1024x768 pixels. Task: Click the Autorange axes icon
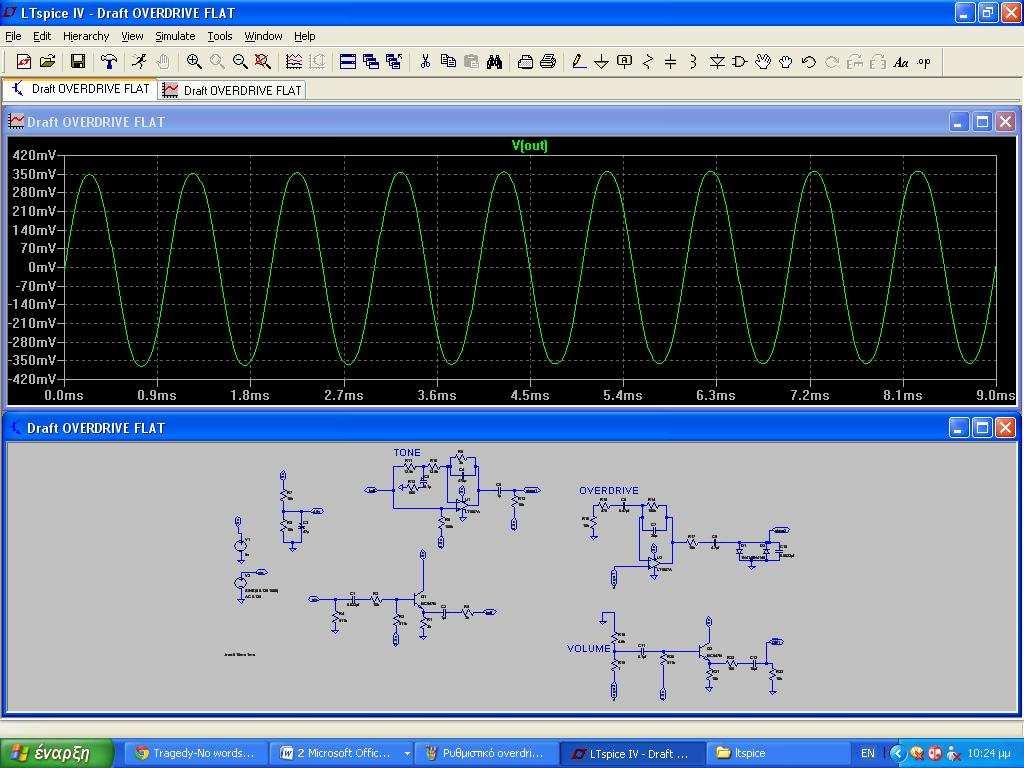click(x=294, y=62)
